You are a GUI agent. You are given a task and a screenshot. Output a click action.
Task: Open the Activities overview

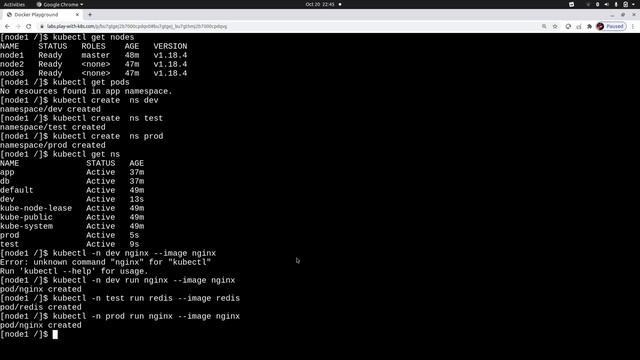pyautogui.click(x=14, y=4)
